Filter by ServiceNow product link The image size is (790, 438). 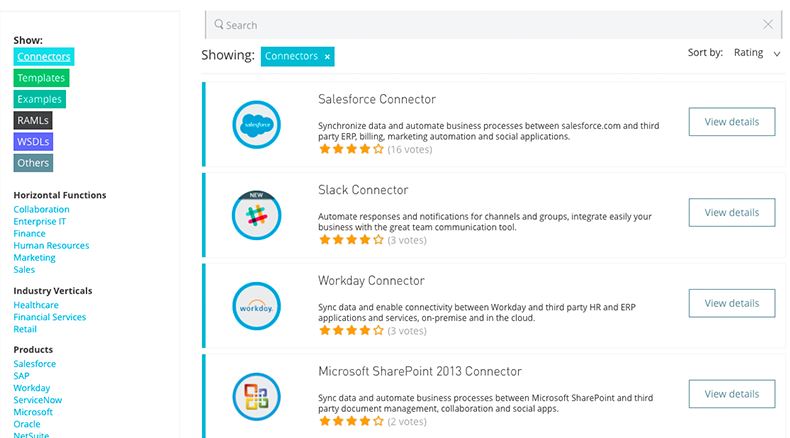pos(38,400)
